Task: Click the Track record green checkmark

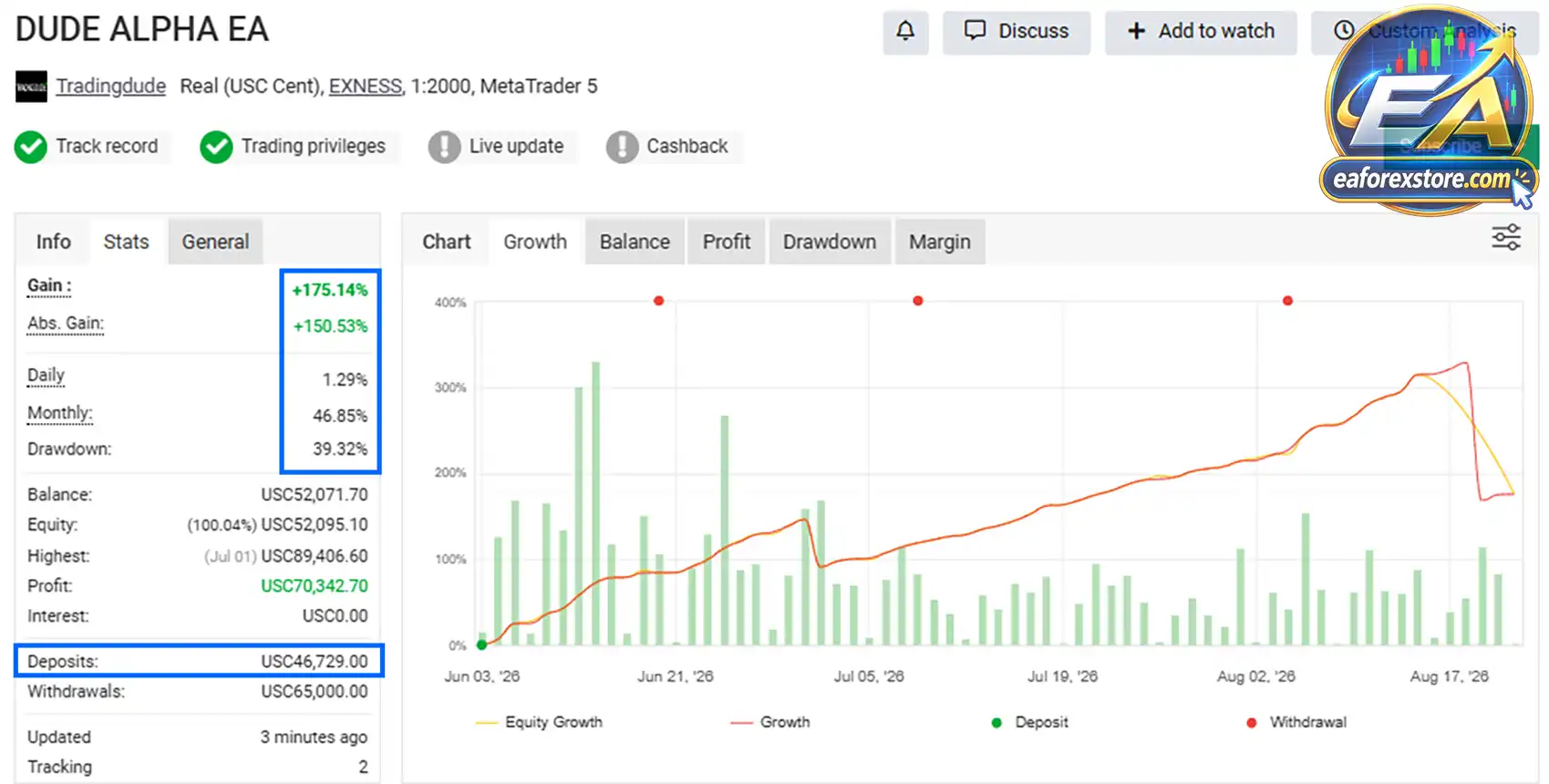Action: tap(31, 147)
